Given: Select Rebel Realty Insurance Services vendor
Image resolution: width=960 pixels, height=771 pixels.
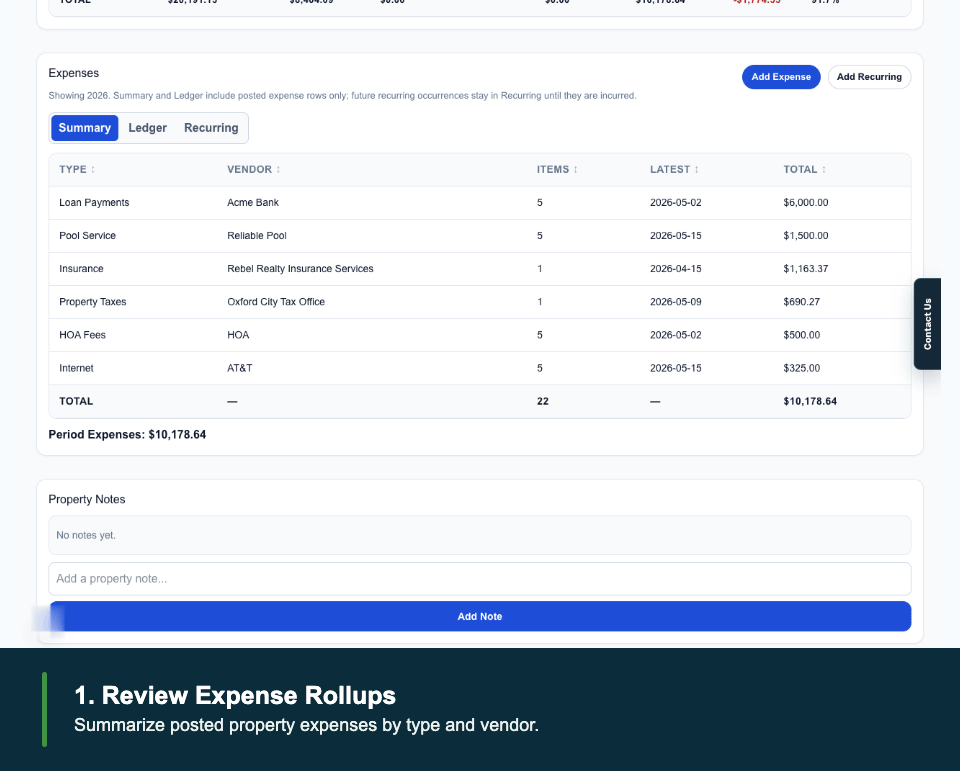Looking at the screenshot, I should click(x=300, y=269).
